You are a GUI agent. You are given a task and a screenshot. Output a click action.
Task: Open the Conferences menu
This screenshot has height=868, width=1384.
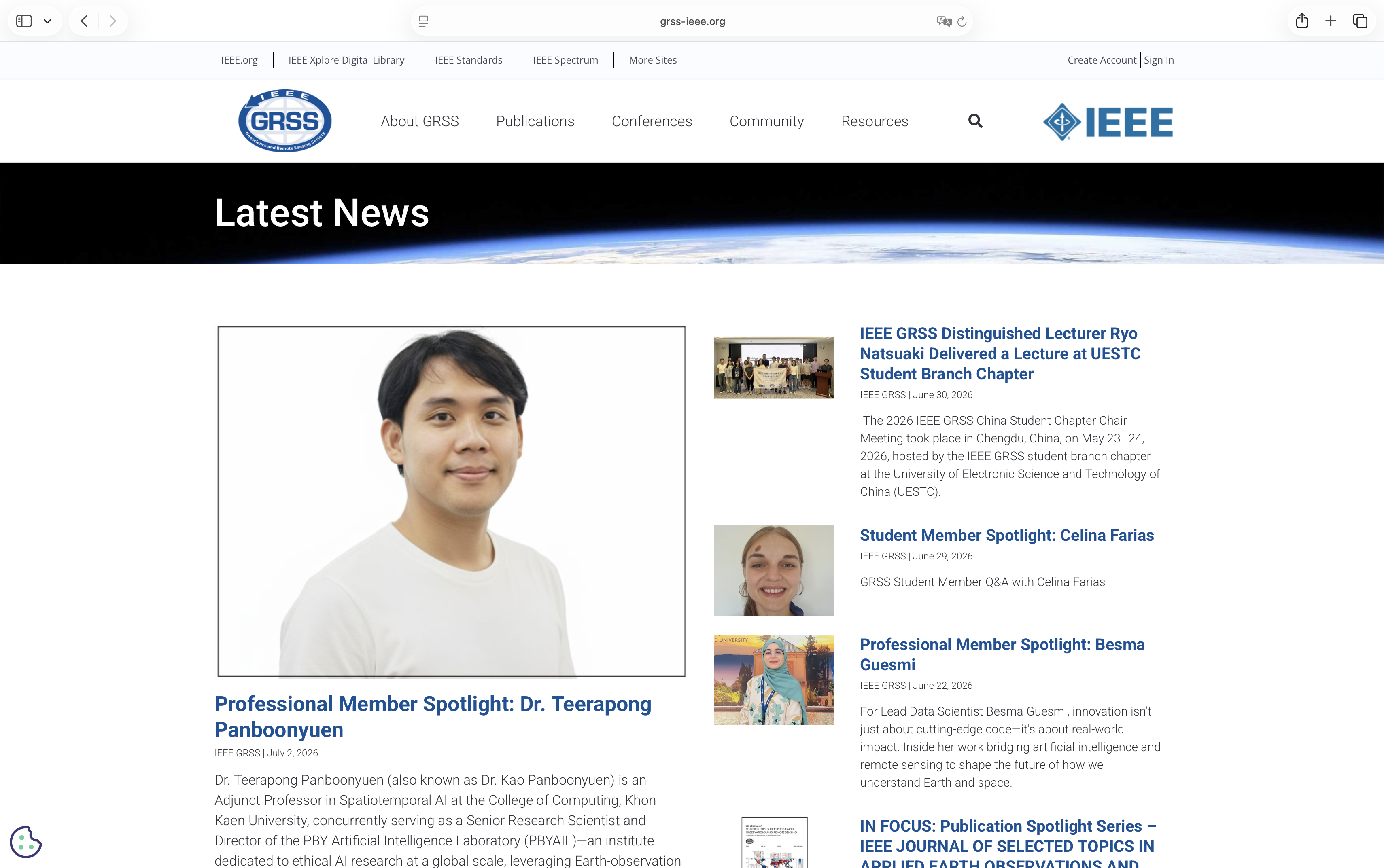coord(652,121)
